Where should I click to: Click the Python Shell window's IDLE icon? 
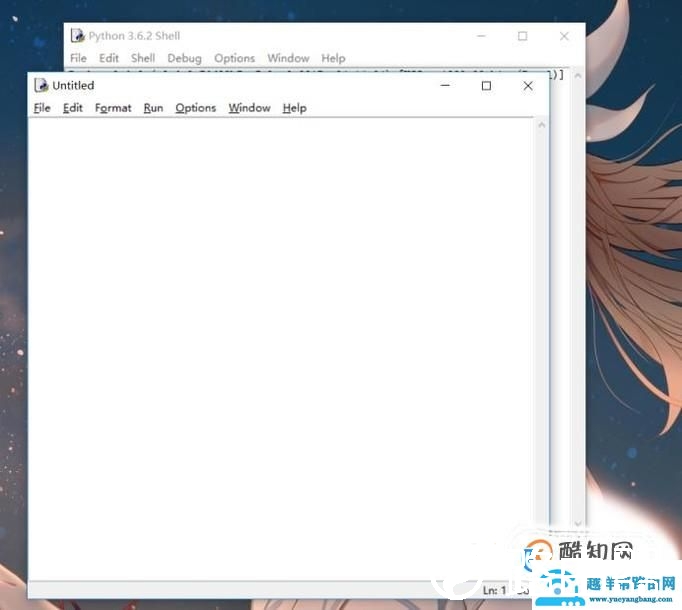[x=77, y=36]
